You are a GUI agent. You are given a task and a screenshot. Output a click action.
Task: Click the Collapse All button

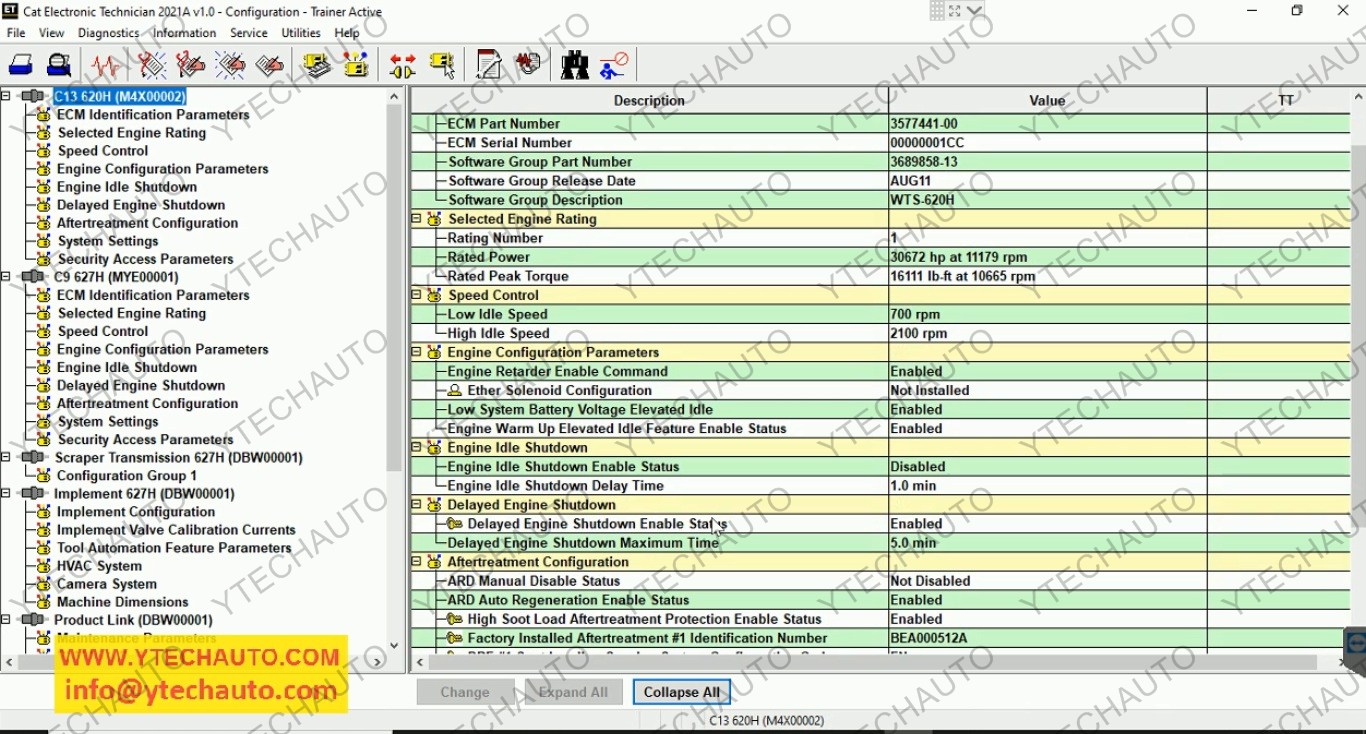[681, 692]
